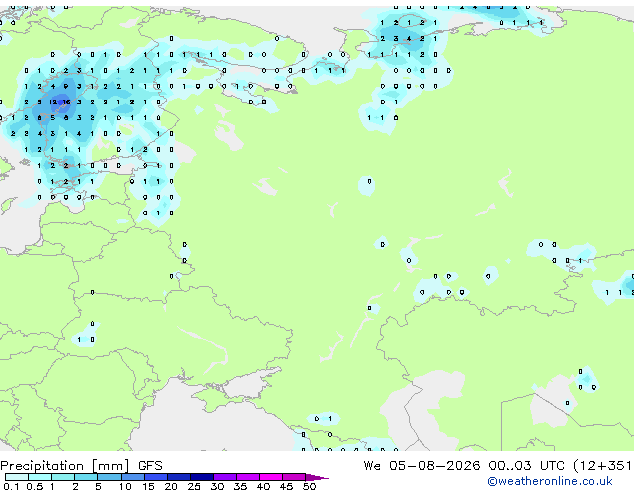Click the 0.1–0.5 mm legend swatch

click(17, 477)
